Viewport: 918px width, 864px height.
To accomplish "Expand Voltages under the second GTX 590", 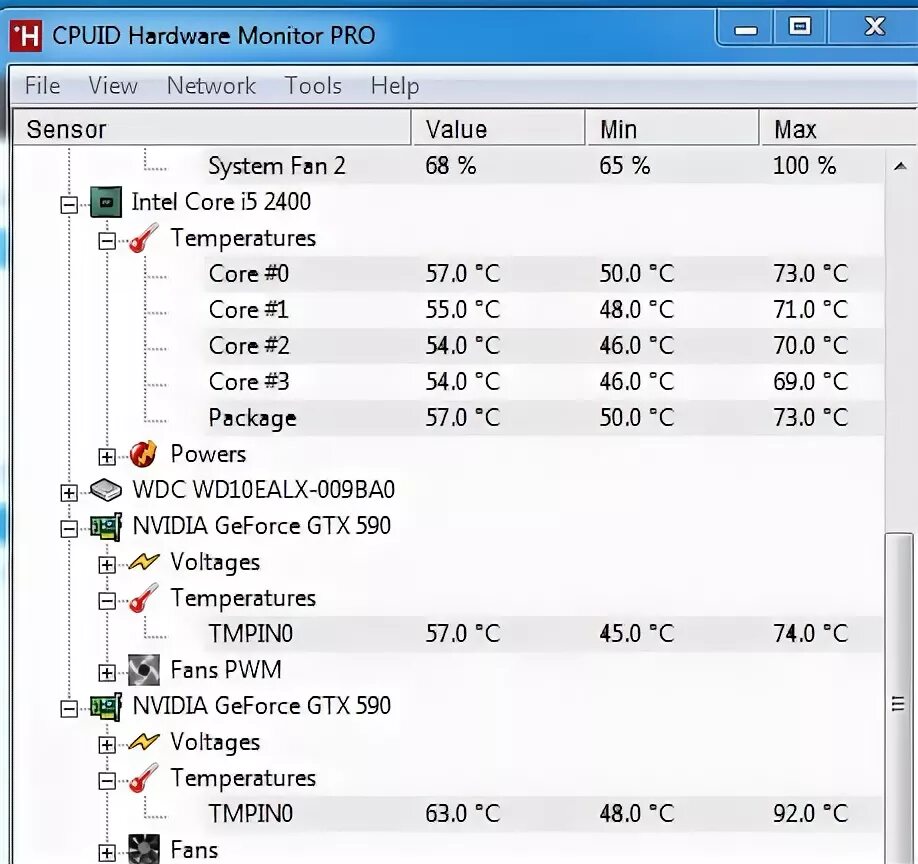I will [107, 745].
